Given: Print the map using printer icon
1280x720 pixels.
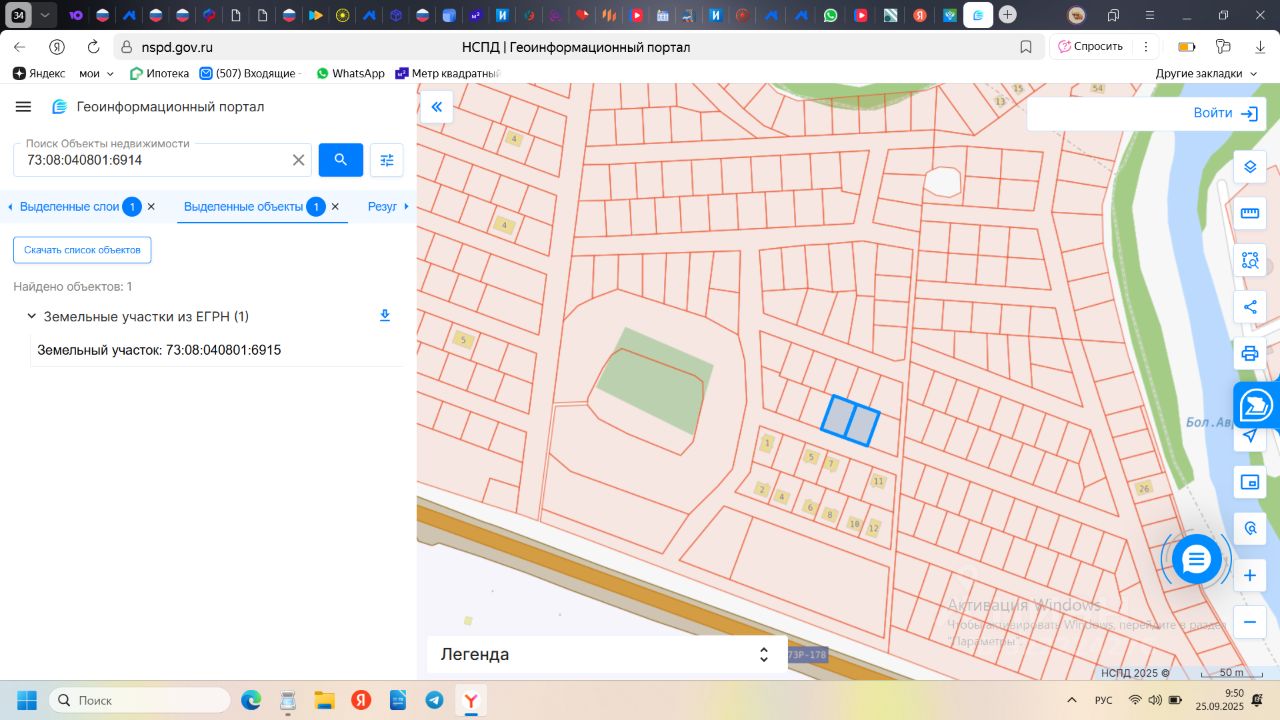Looking at the screenshot, I should (1249, 353).
